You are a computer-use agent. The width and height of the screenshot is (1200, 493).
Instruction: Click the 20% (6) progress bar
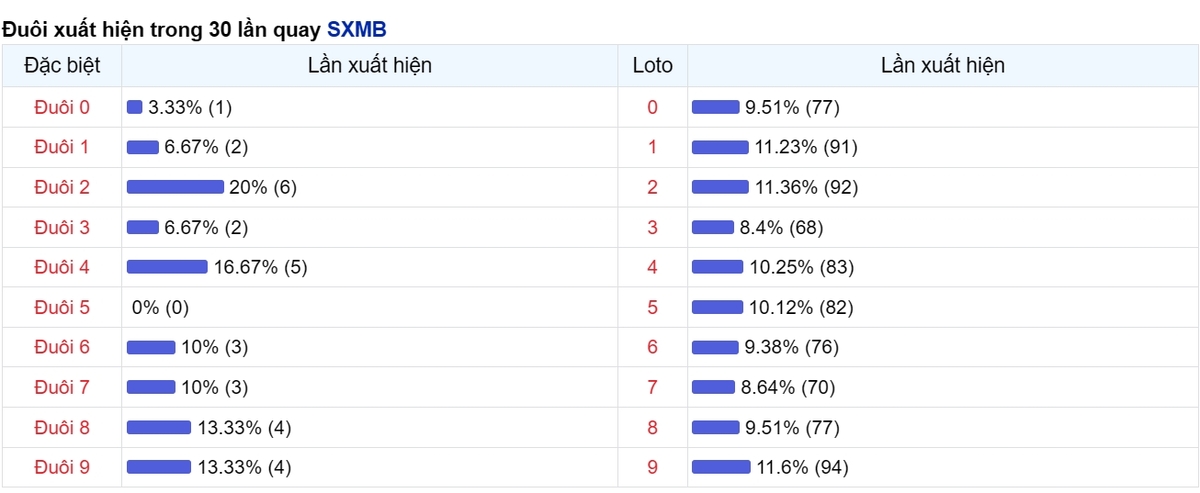pos(175,187)
